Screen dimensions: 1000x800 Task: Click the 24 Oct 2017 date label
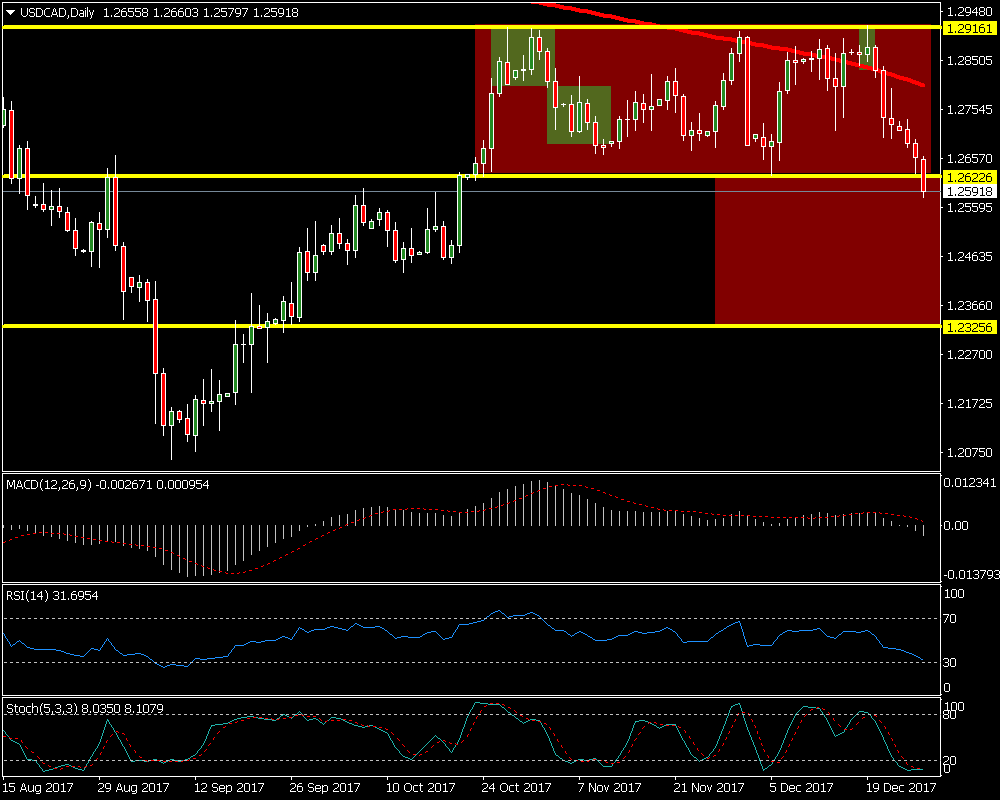(516, 788)
